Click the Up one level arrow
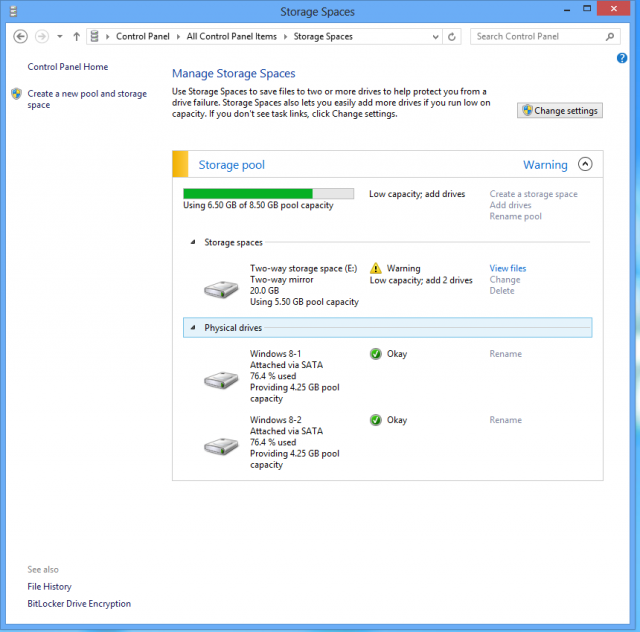 click(76, 37)
